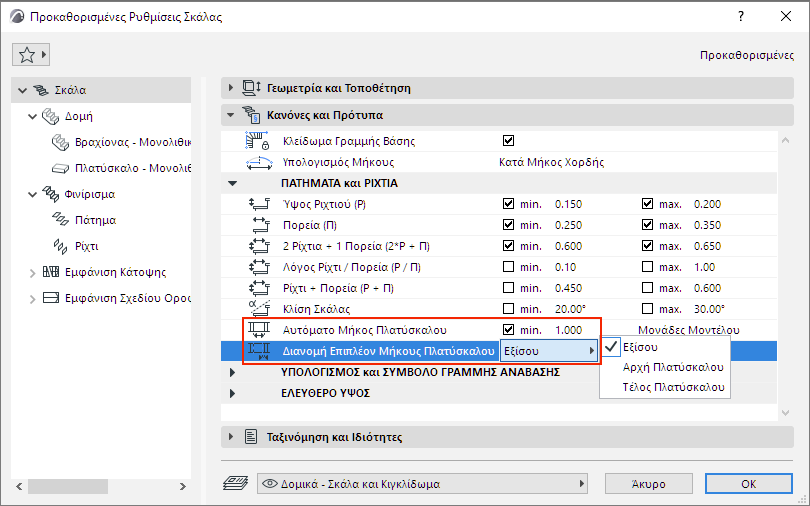Expand the Εμφάνιση Κάτοψης tree node

32,273
